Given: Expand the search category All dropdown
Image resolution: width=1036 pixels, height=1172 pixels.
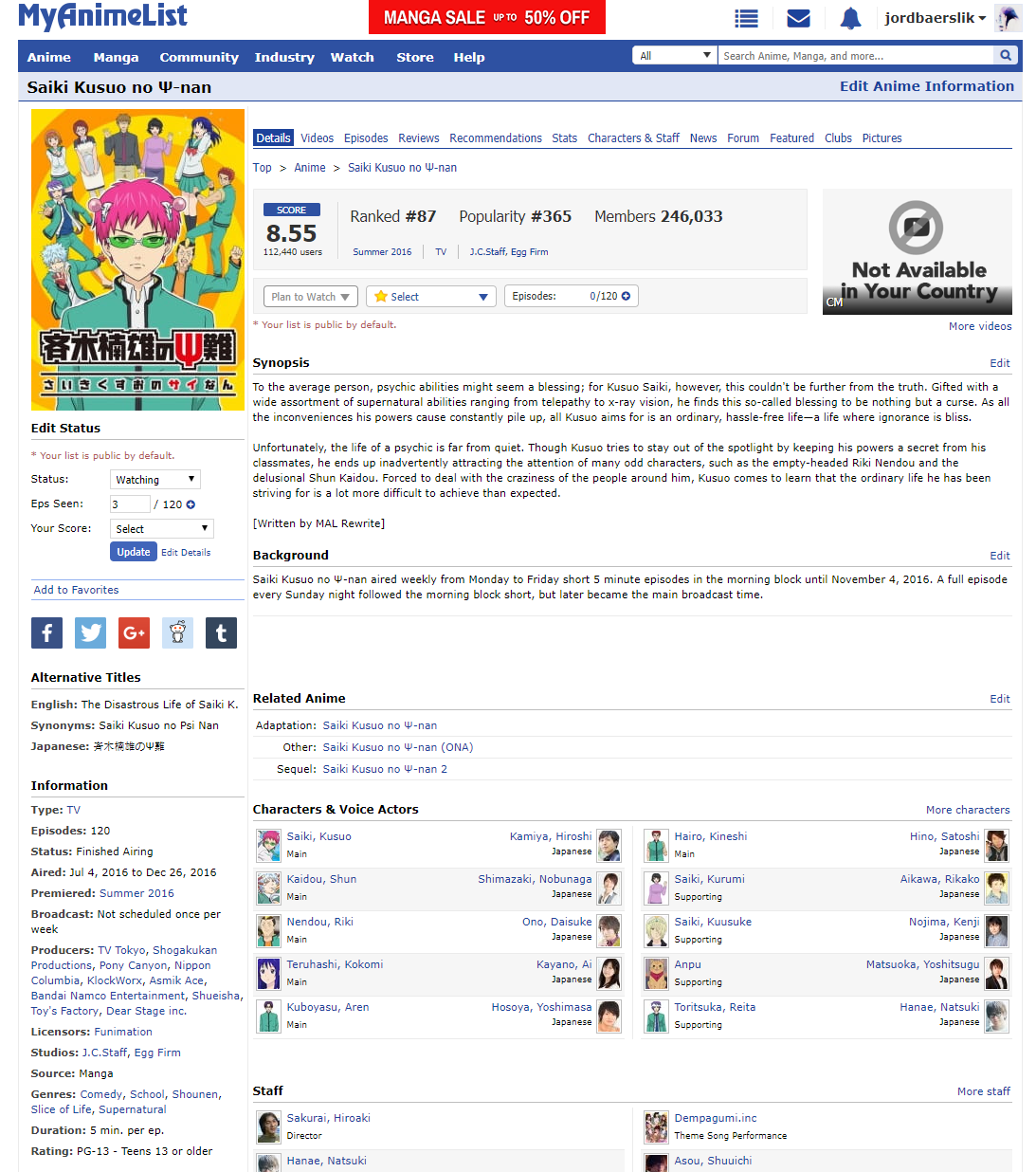Looking at the screenshot, I should coord(674,56).
